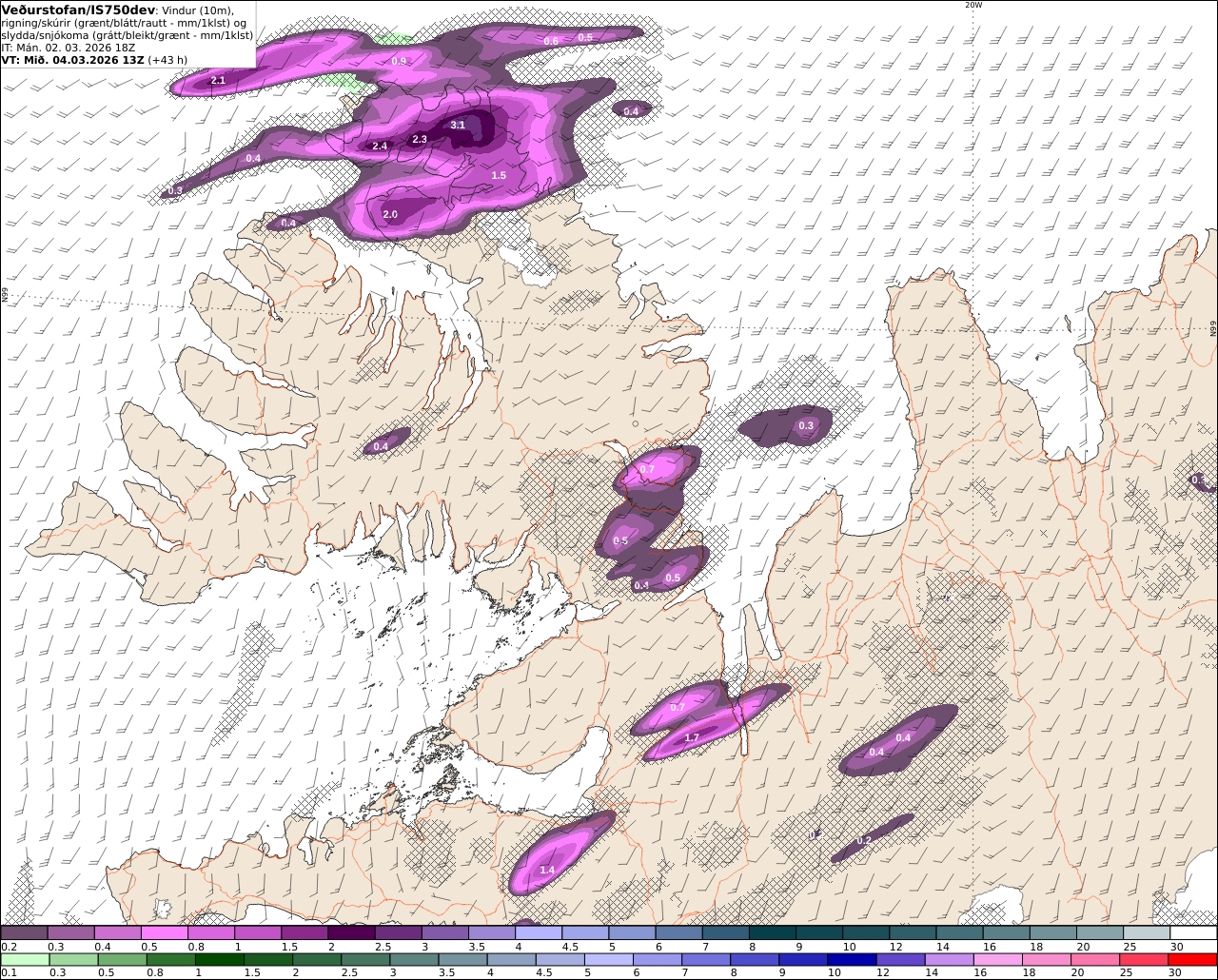The image size is (1218, 980).
Task: Pick the deep blue swatch at 10, bottom row
Action: point(850,960)
